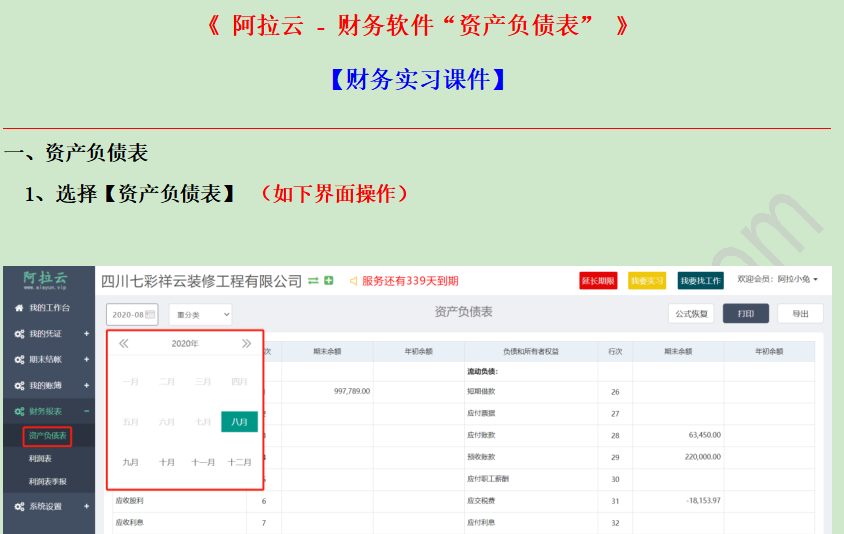The width and height of the screenshot is (844, 534).
Task: Click the 应收利息 row label
Action: (130, 522)
